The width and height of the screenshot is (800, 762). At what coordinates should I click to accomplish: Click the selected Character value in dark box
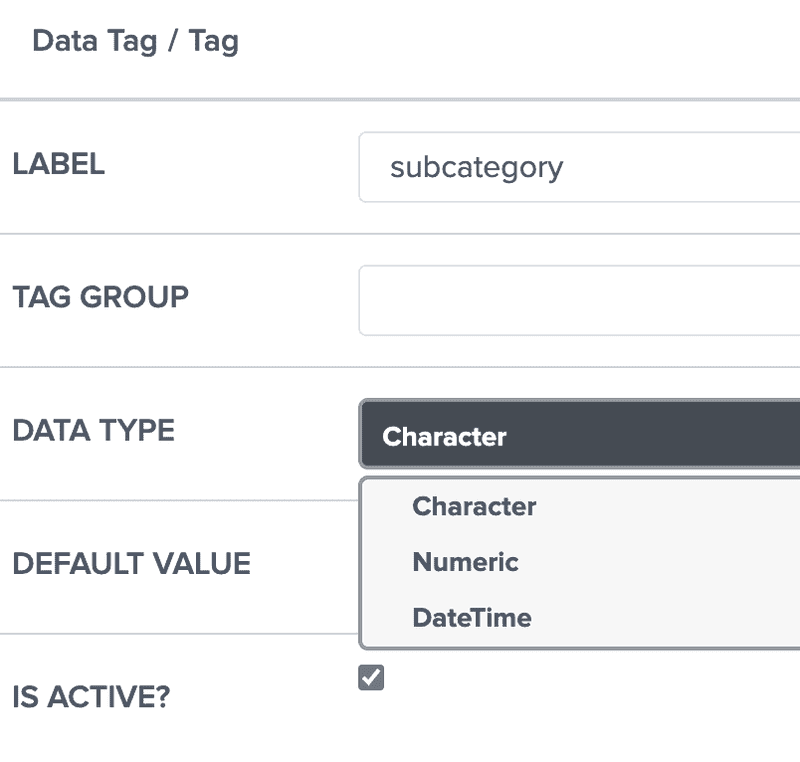(x=444, y=437)
